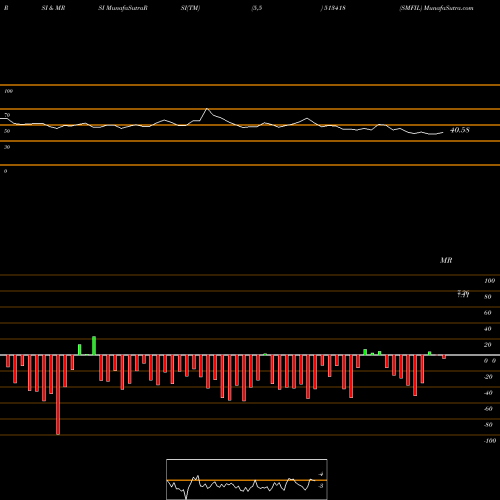Image resolution: width=500 pixels, height=500 pixels.
Task: Click the 100 label on RSI axis
Action: click(9, 91)
